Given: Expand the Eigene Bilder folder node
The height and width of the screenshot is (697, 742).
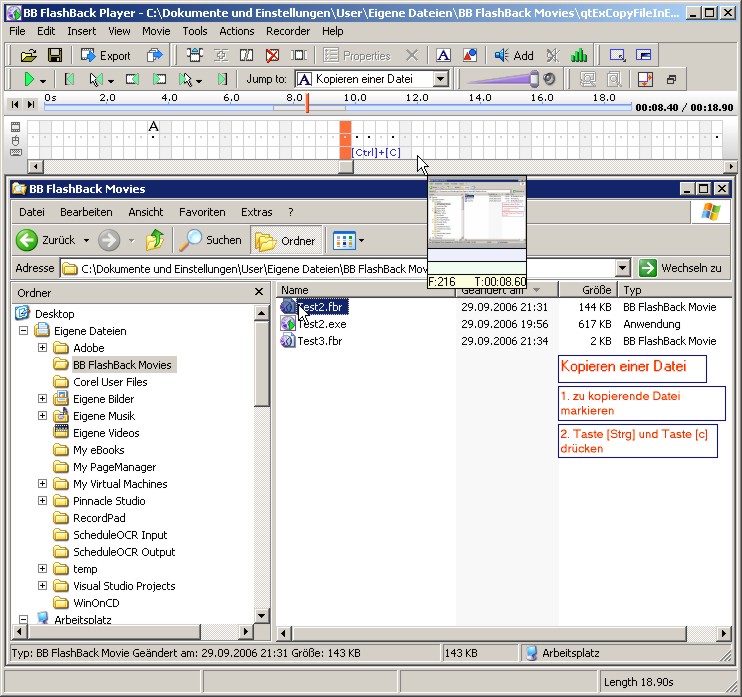Looking at the screenshot, I should click(43, 399).
